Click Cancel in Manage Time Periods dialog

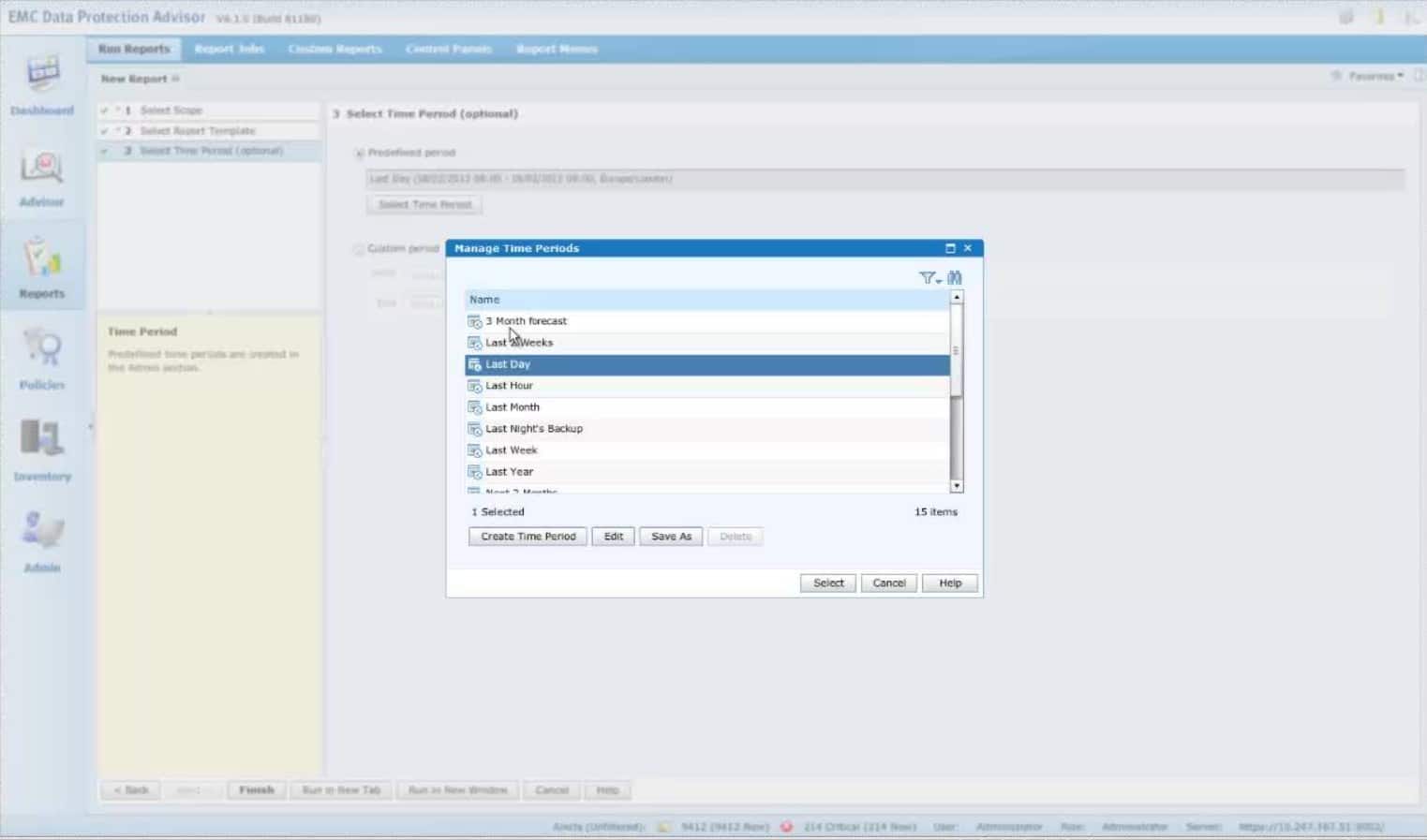[x=889, y=583]
